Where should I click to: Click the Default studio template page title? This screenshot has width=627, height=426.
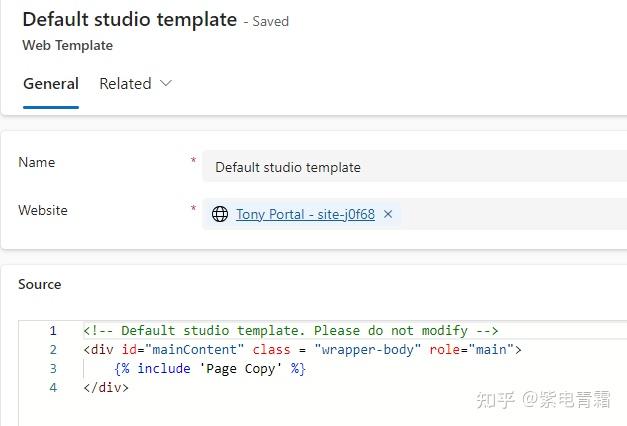130,20
